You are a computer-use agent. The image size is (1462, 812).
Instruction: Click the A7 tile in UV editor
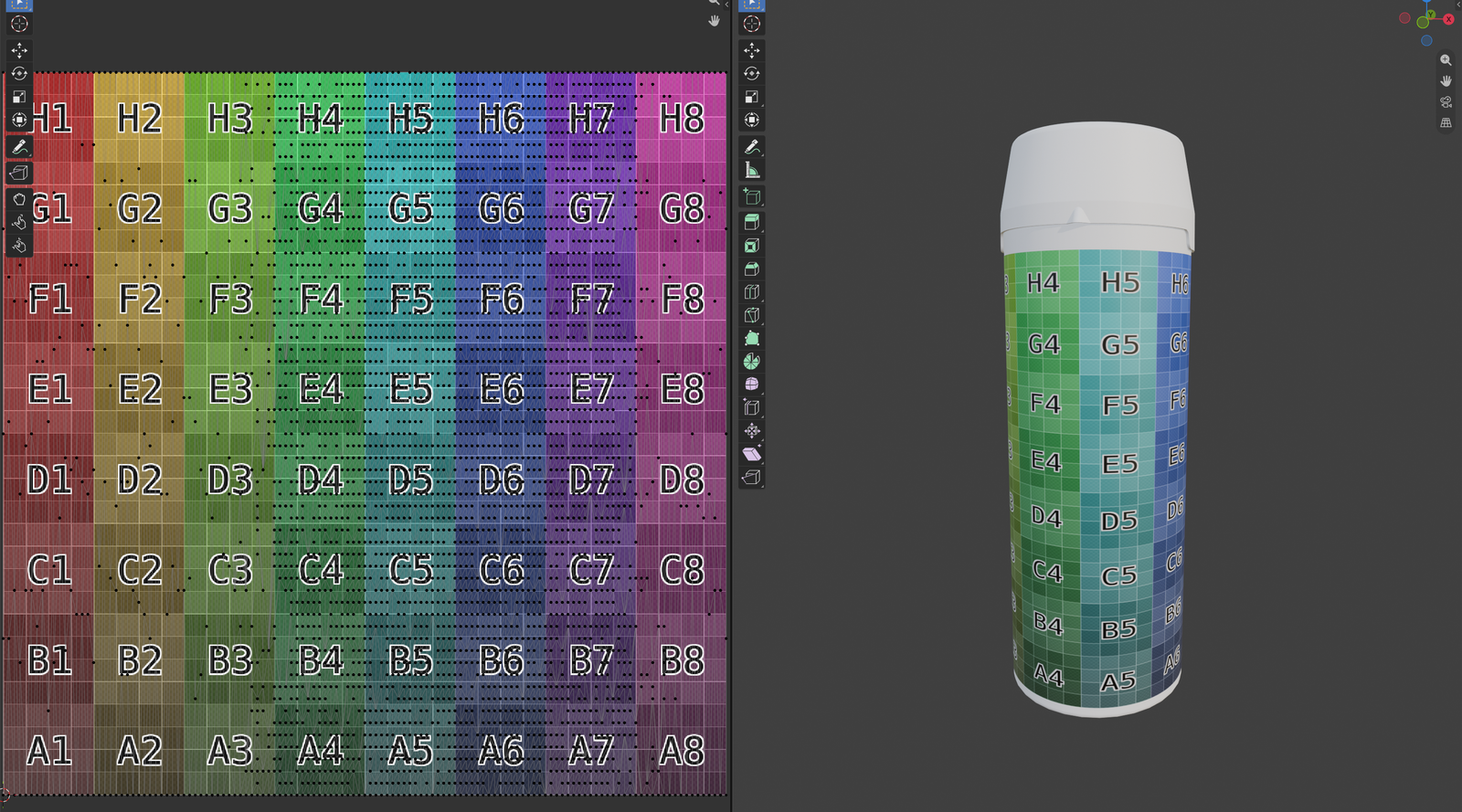pyautogui.click(x=591, y=751)
